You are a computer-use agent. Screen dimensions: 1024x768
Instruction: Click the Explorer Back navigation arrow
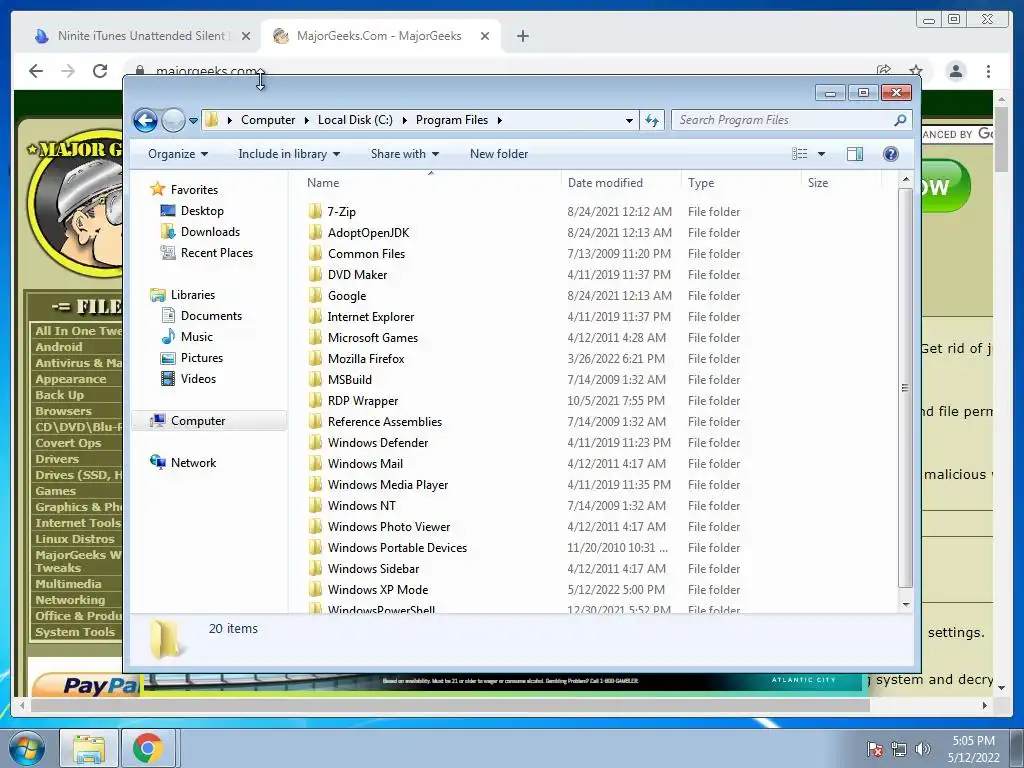[x=145, y=120]
